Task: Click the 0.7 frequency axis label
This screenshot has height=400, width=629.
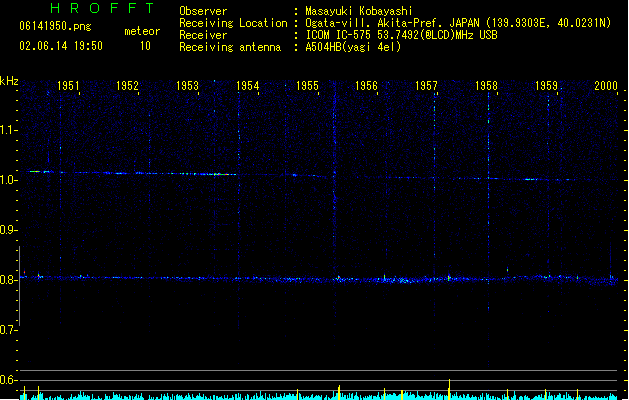Action: 8,330
